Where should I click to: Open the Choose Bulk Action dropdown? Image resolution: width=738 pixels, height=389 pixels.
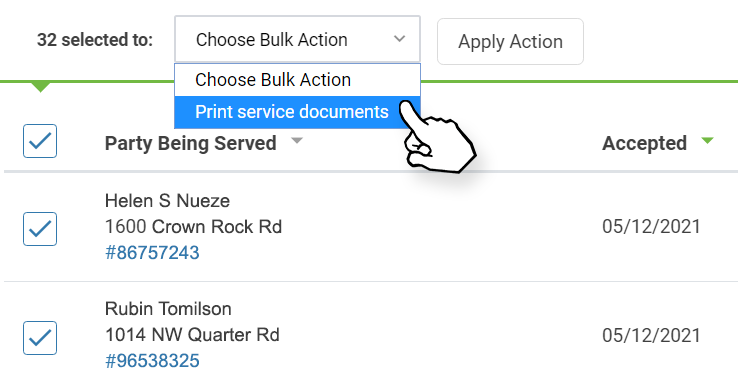coord(297,39)
